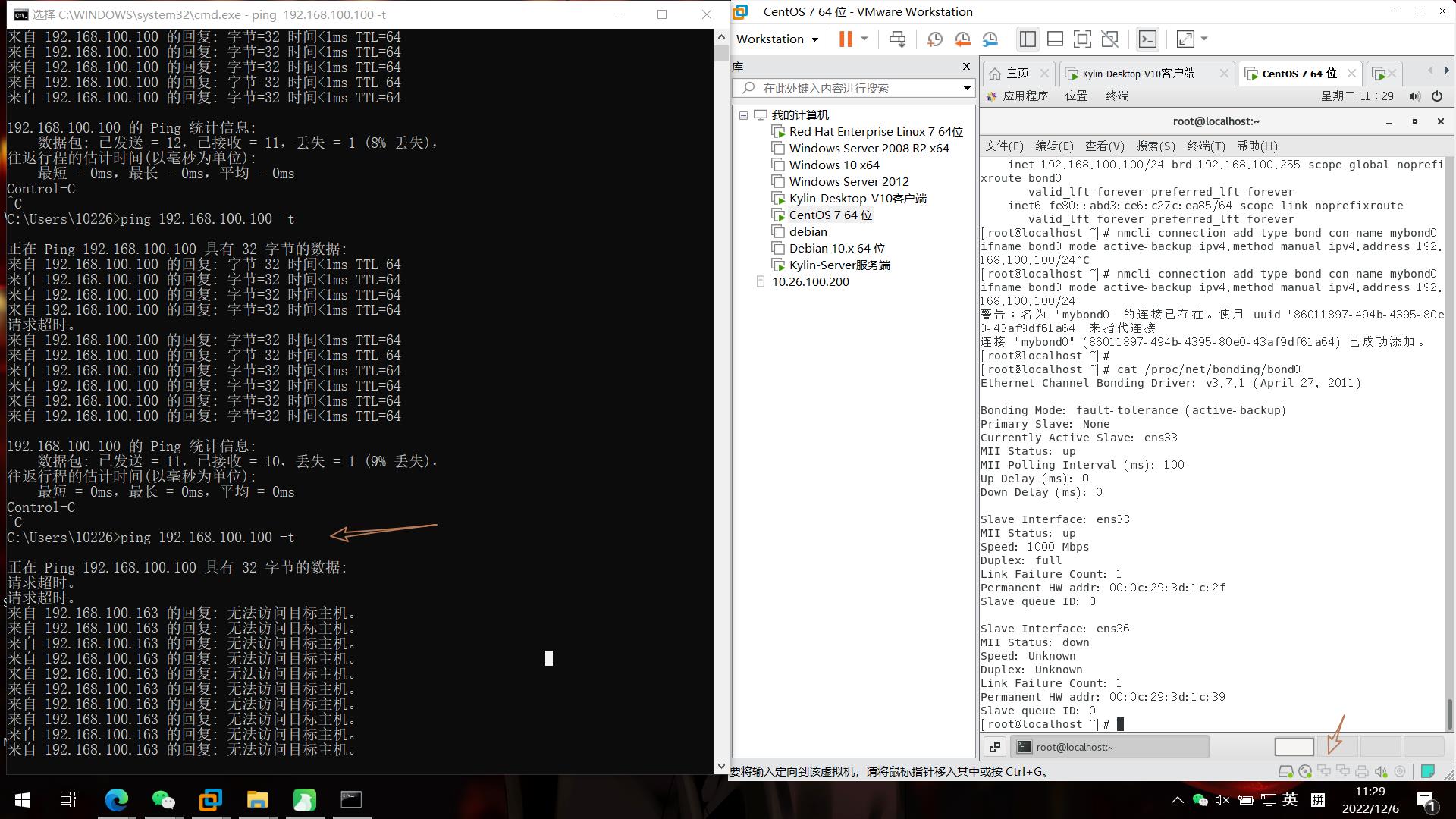This screenshot has height=819, width=1456.
Task: Close the CentOS 7 64 位 tab
Action: point(1351,74)
